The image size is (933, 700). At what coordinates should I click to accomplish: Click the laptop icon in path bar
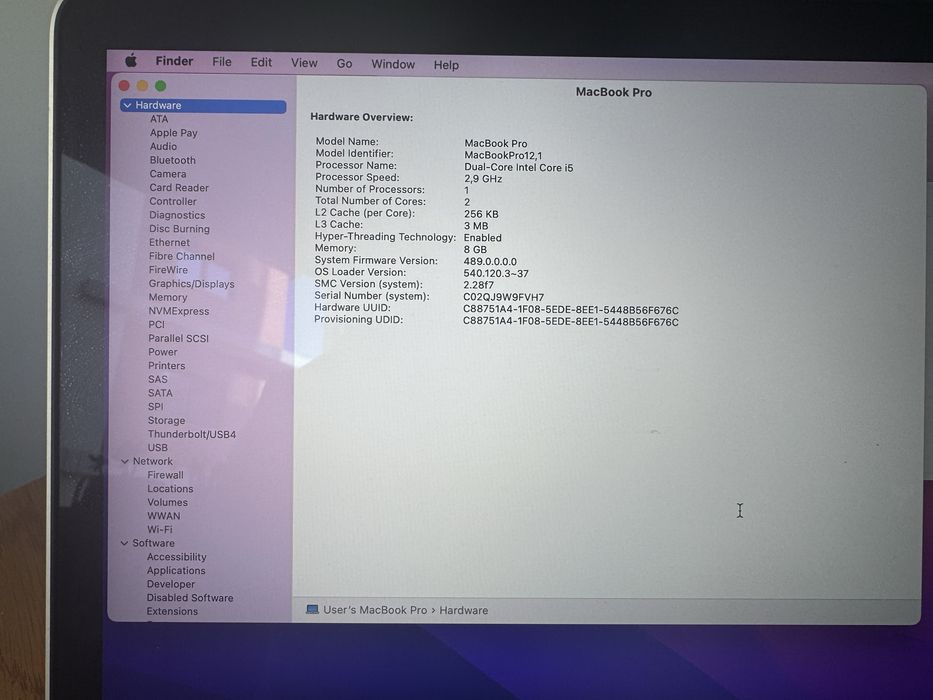[312, 609]
